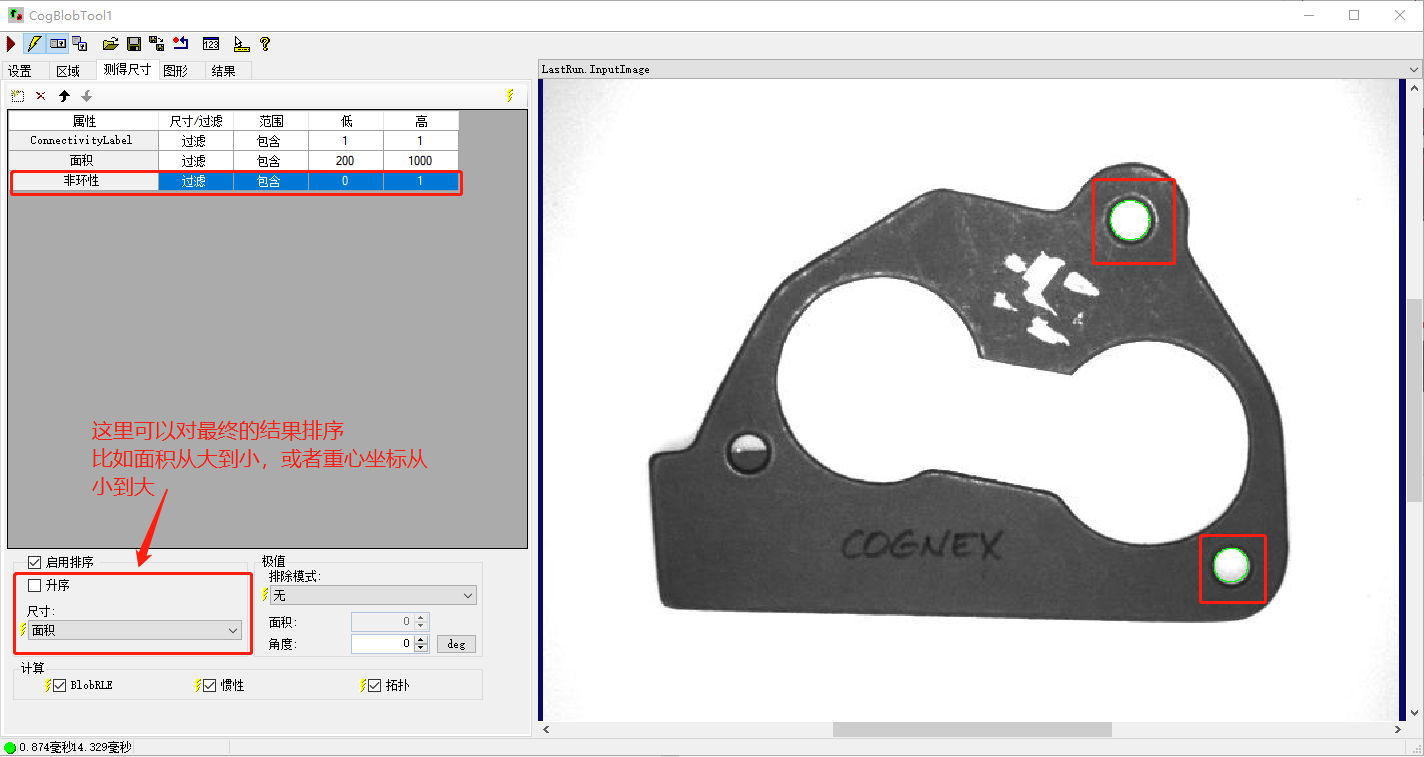Add a new measurement row
1424x757 pixels.
[17, 95]
